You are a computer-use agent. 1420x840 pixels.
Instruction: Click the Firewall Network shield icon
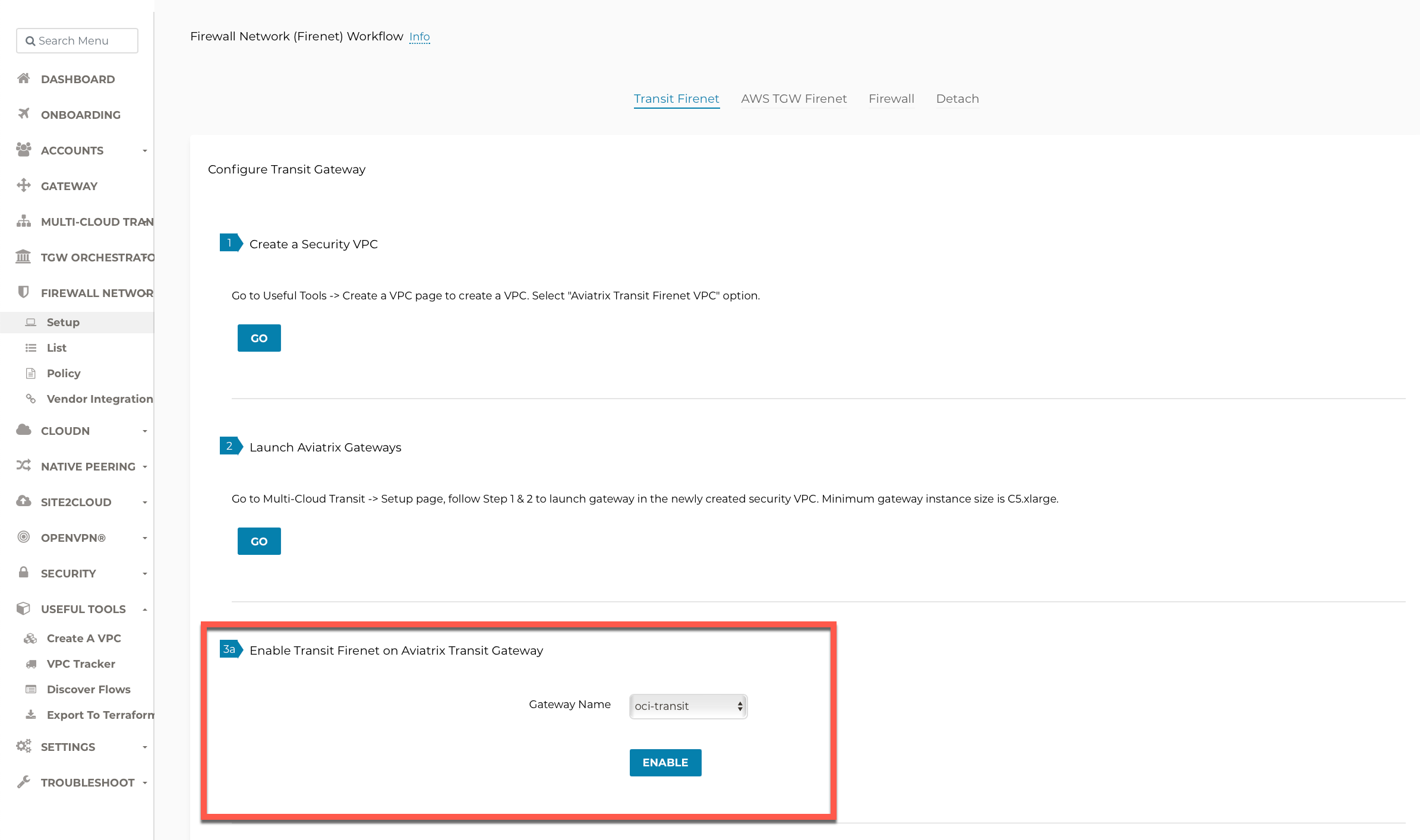click(x=24, y=292)
